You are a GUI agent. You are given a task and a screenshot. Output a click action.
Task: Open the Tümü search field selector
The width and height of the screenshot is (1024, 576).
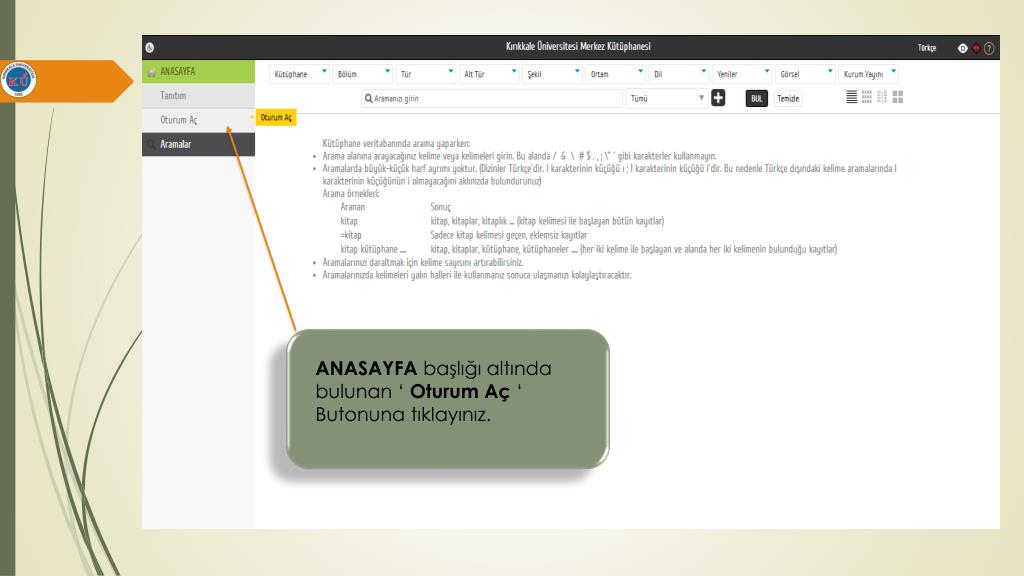tap(667, 99)
